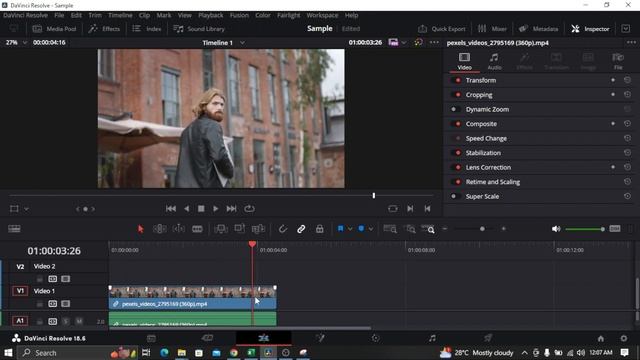
Task: Toggle the Inspector panel button
Action: [590, 29]
